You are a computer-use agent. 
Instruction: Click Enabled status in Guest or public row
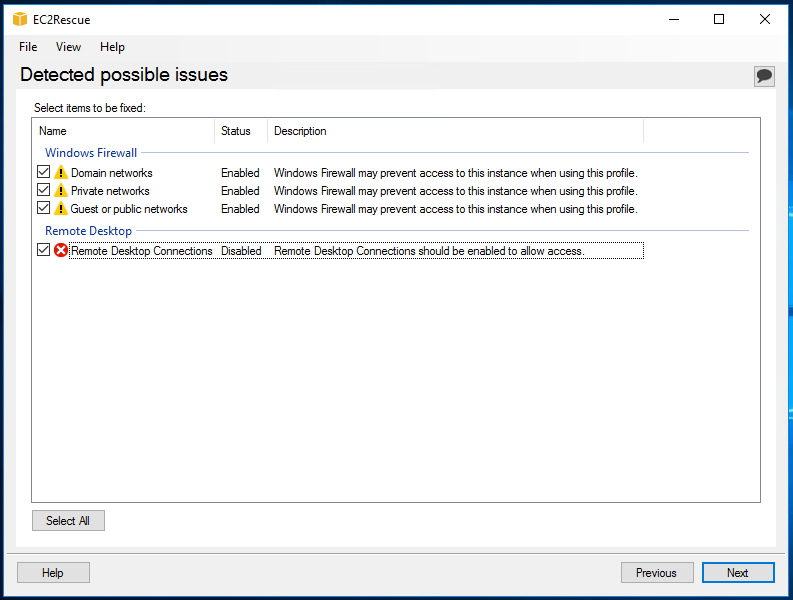click(x=240, y=209)
